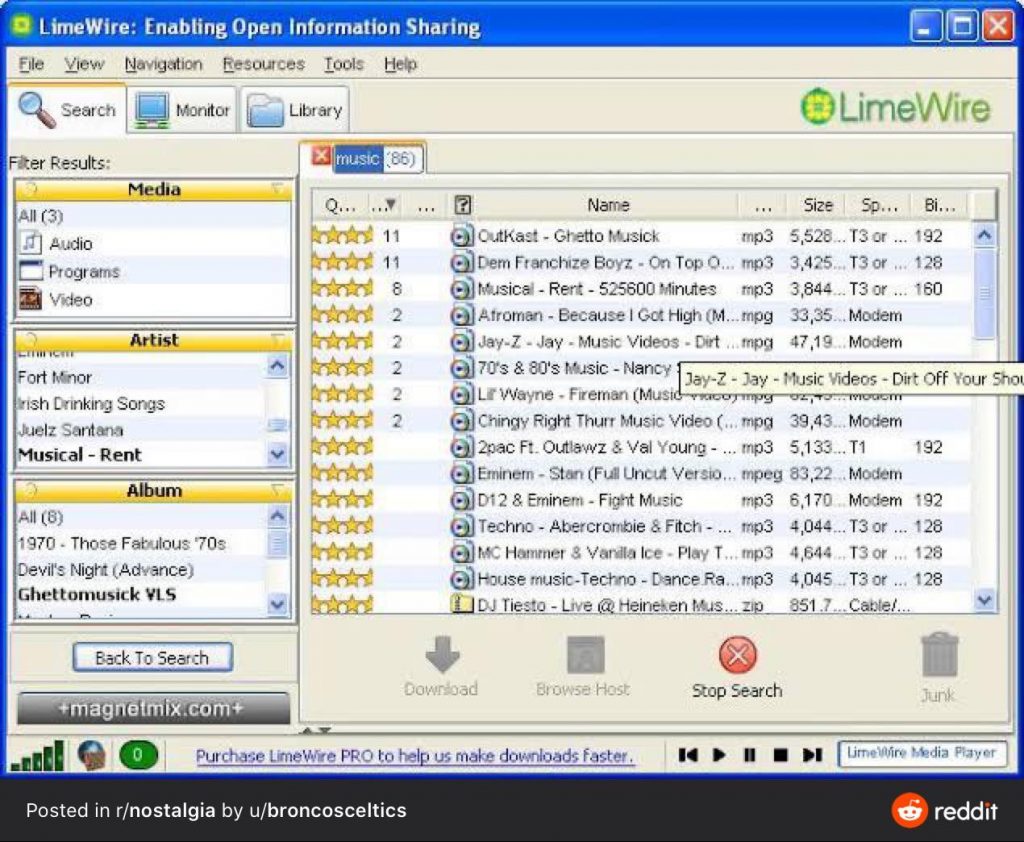Viewport: 1024px width, 842px height.
Task: Click the magnetmix.com banner
Action: [x=153, y=709]
